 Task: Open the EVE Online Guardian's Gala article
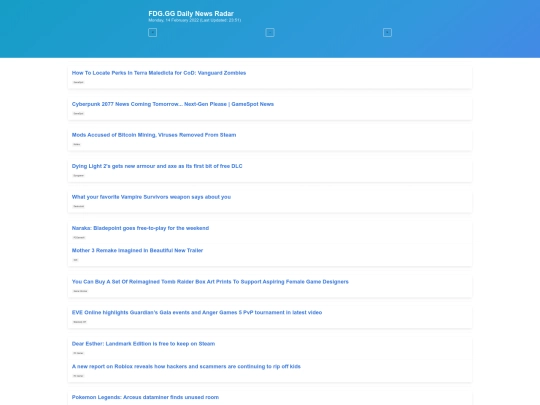point(197,312)
